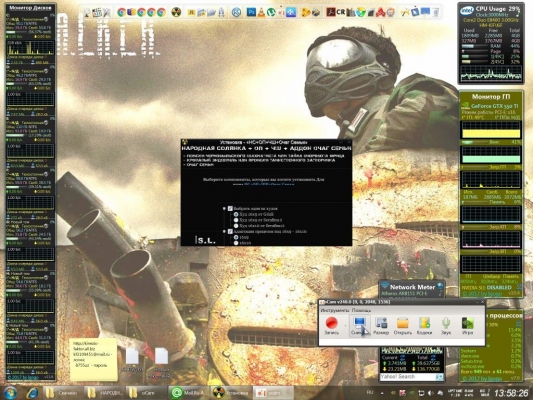Select the 16x9 radio under Адаптация прицелов

236,237
